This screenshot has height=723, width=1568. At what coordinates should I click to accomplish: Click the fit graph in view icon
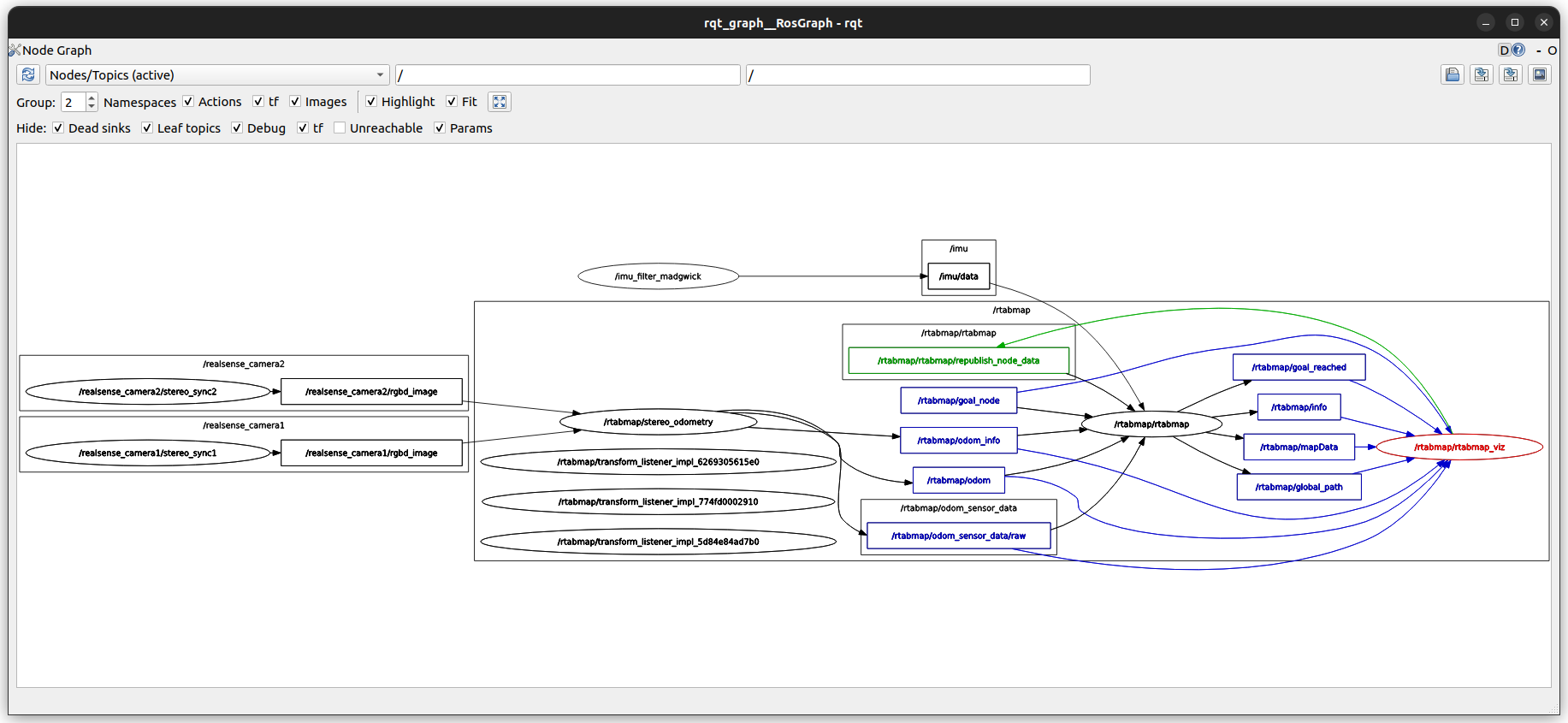click(500, 102)
